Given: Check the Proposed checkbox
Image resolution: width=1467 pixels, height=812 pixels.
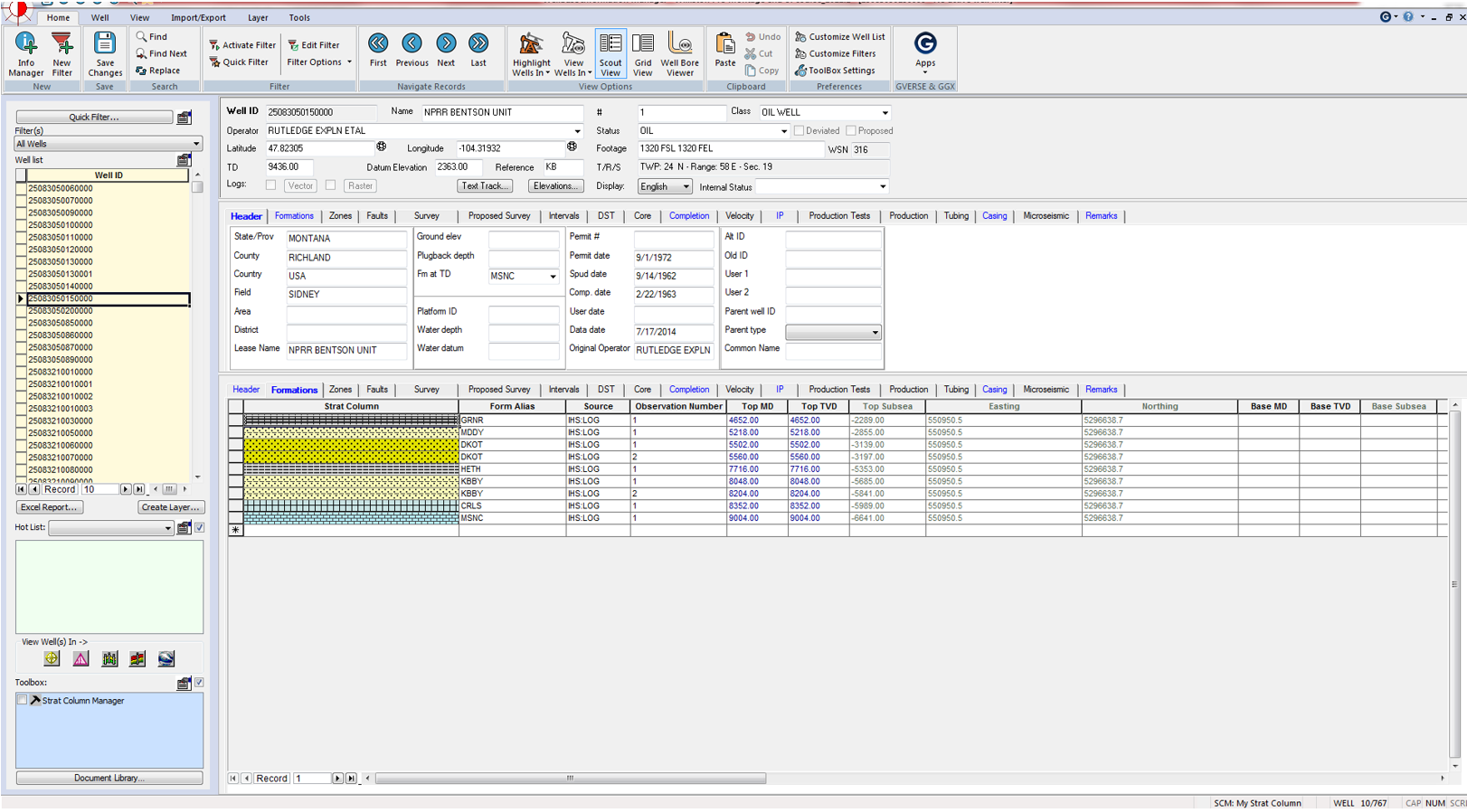Looking at the screenshot, I should [x=851, y=131].
